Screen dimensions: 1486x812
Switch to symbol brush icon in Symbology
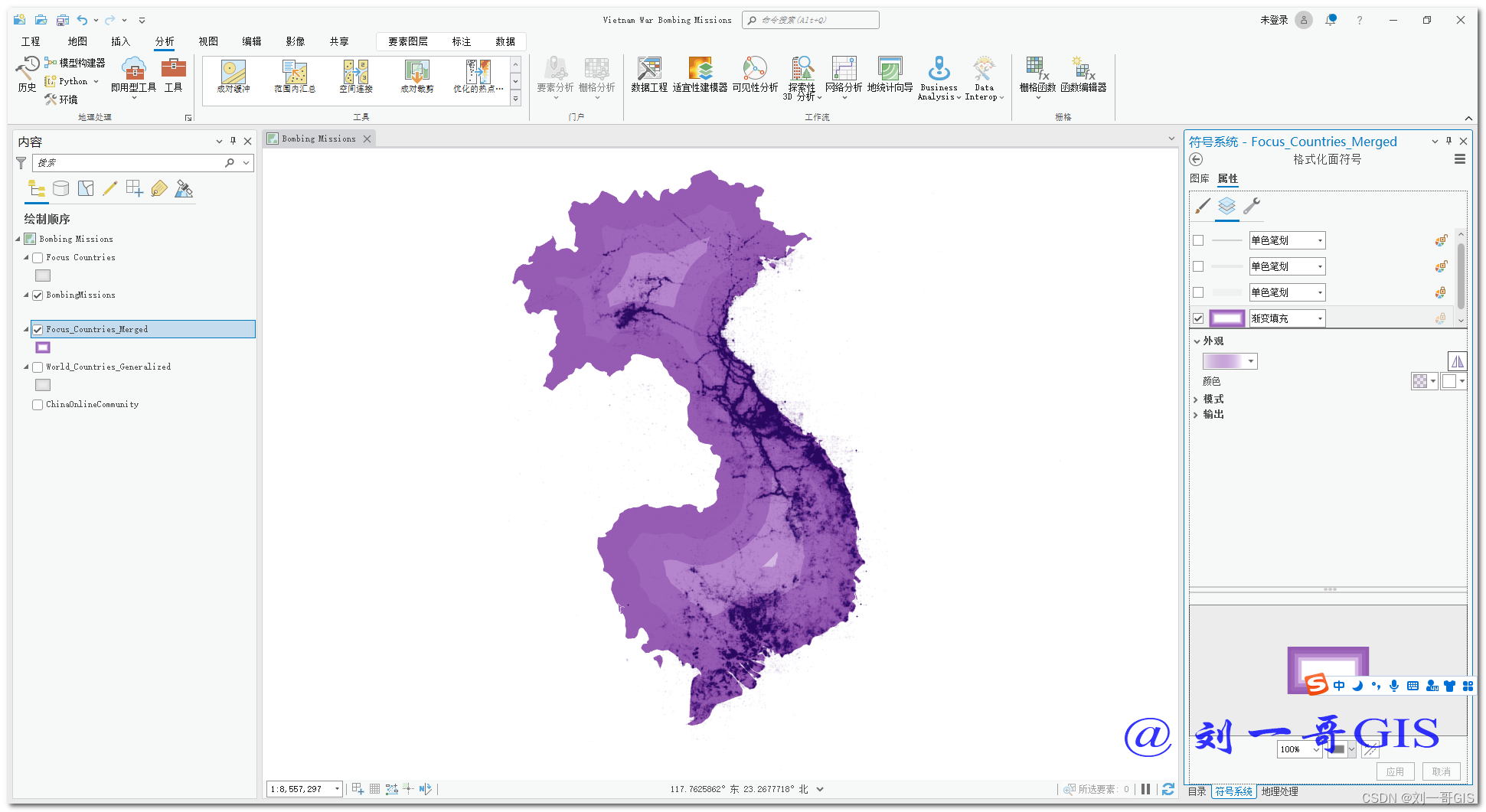click(1203, 206)
